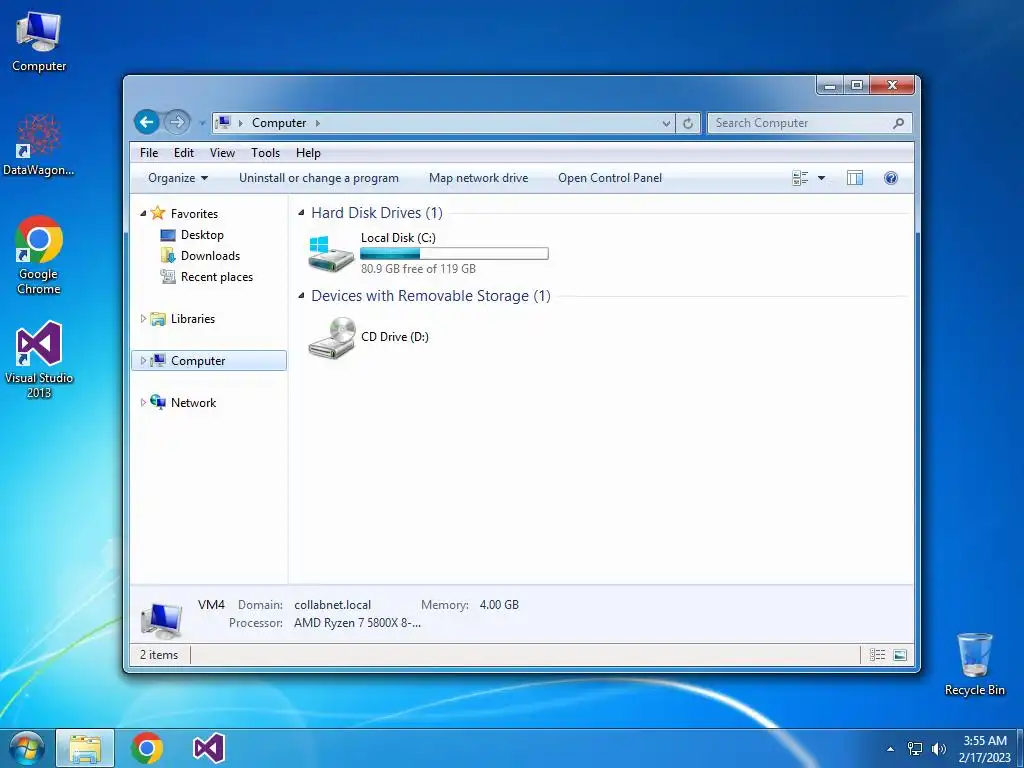Click Windows Explorer taskbar button
This screenshot has height=768, width=1024.
[x=86, y=748]
